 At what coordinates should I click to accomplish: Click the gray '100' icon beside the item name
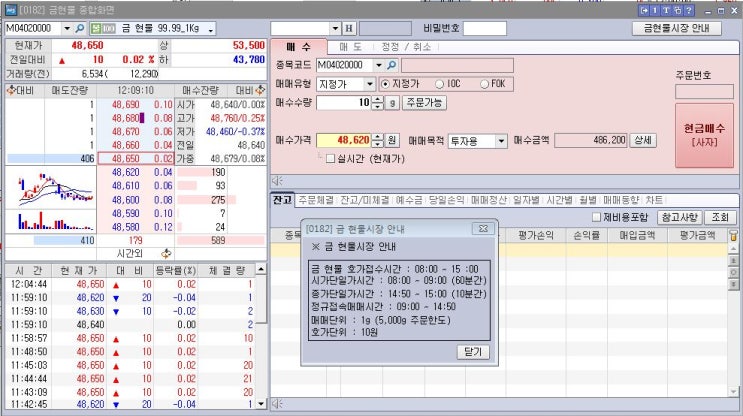(109, 28)
